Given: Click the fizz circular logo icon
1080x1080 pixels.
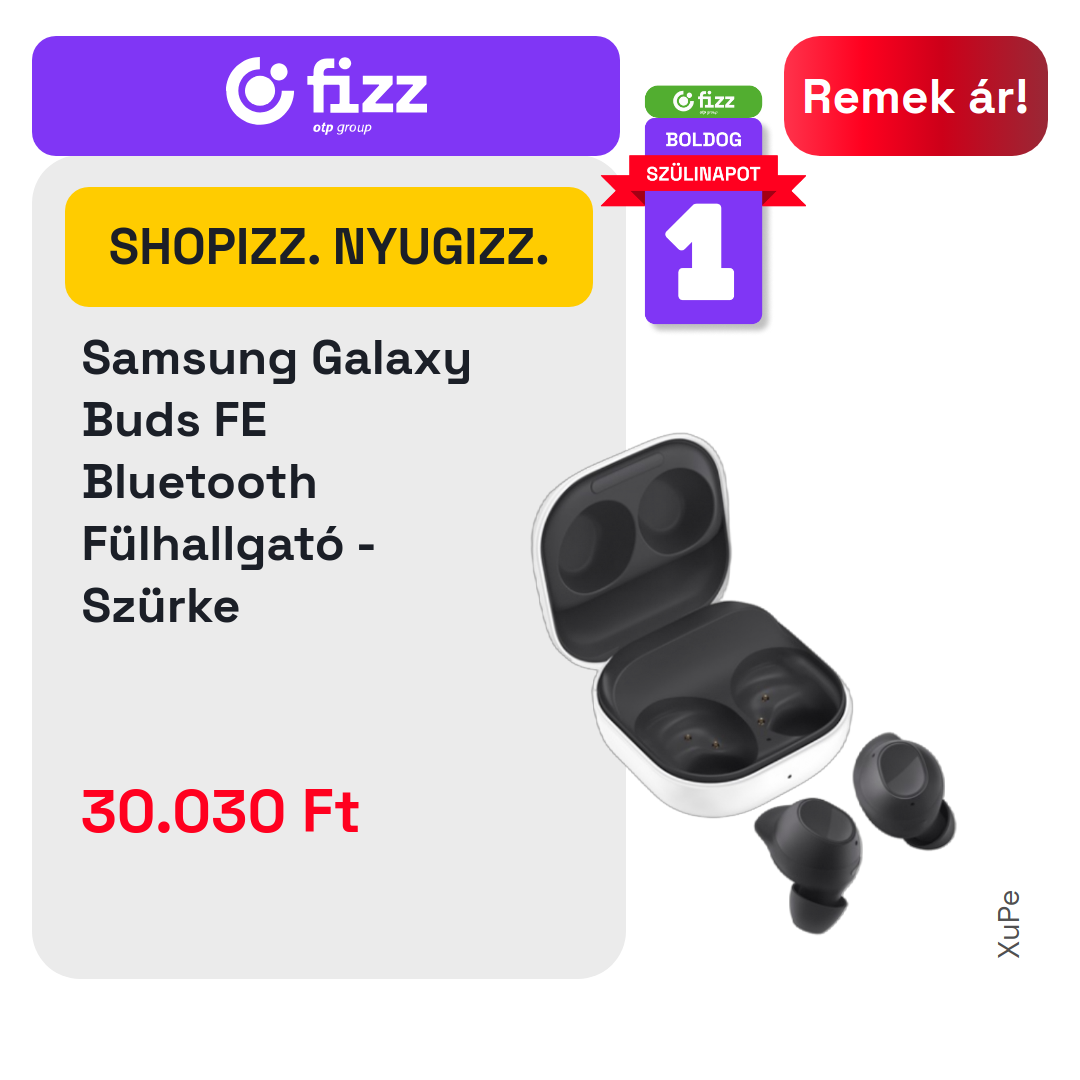Looking at the screenshot, I should (260, 91).
